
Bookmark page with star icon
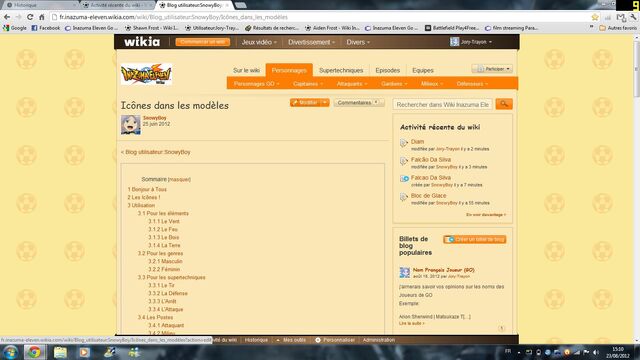point(595,17)
